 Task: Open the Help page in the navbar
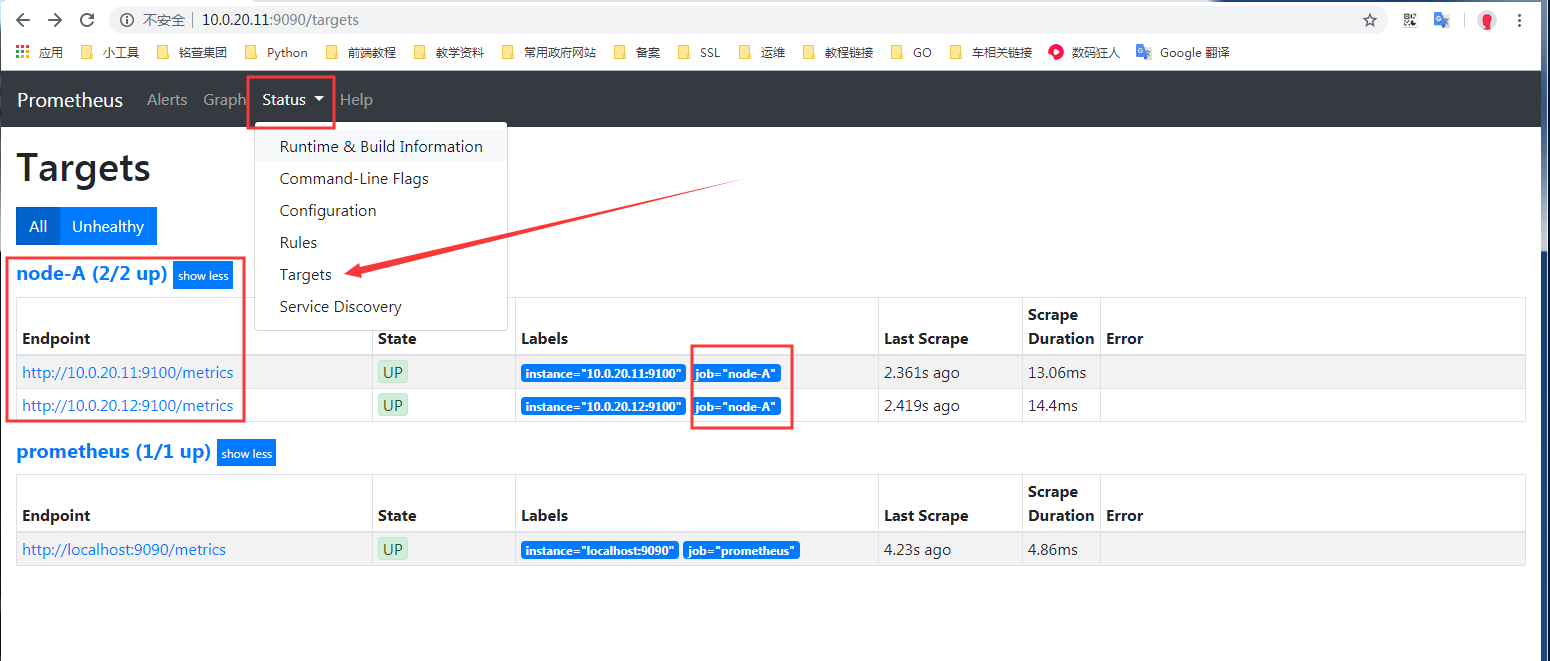pyautogui.click(x=356, y=100)
